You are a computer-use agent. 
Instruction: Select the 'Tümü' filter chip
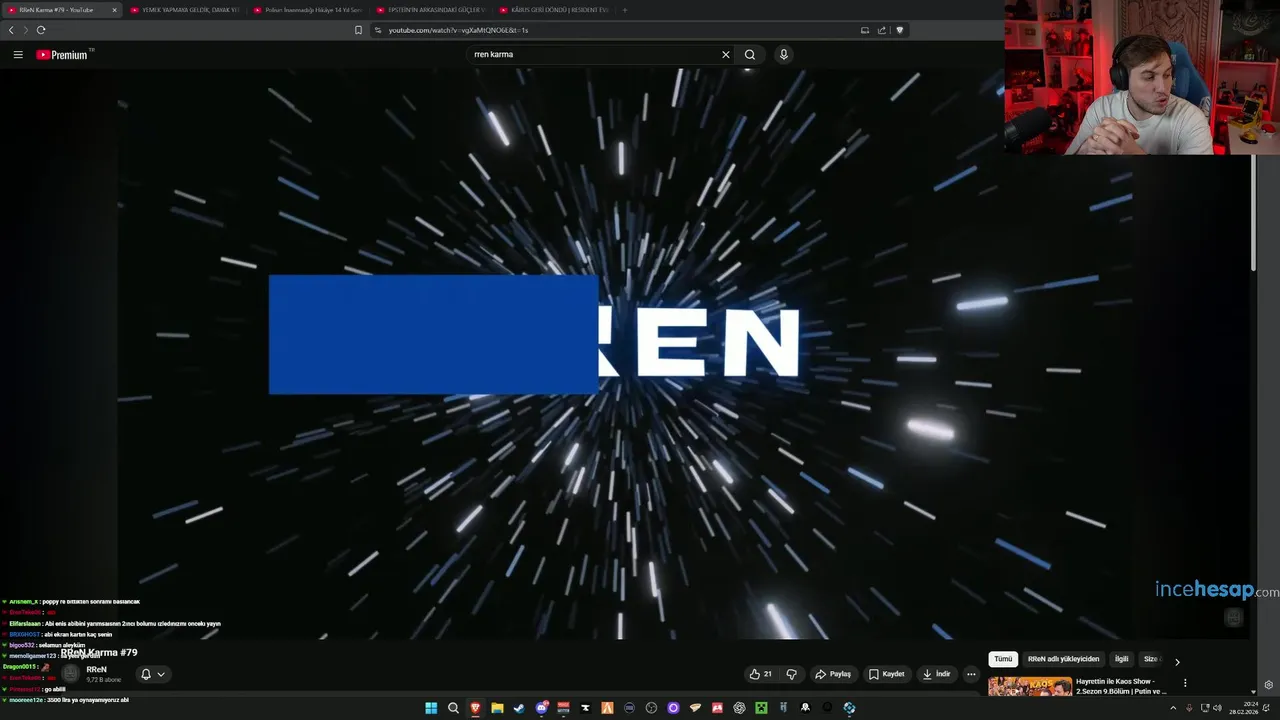coord(1003,659)
